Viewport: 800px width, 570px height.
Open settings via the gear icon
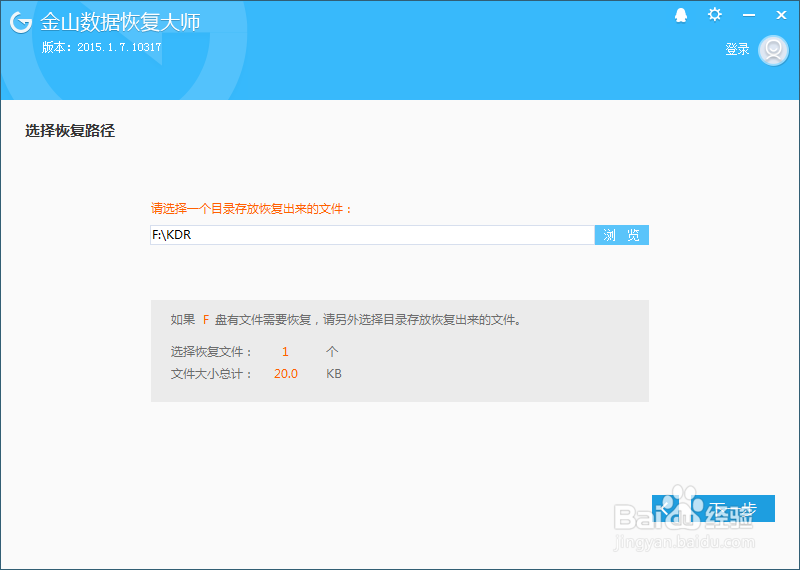pos(715,14)
